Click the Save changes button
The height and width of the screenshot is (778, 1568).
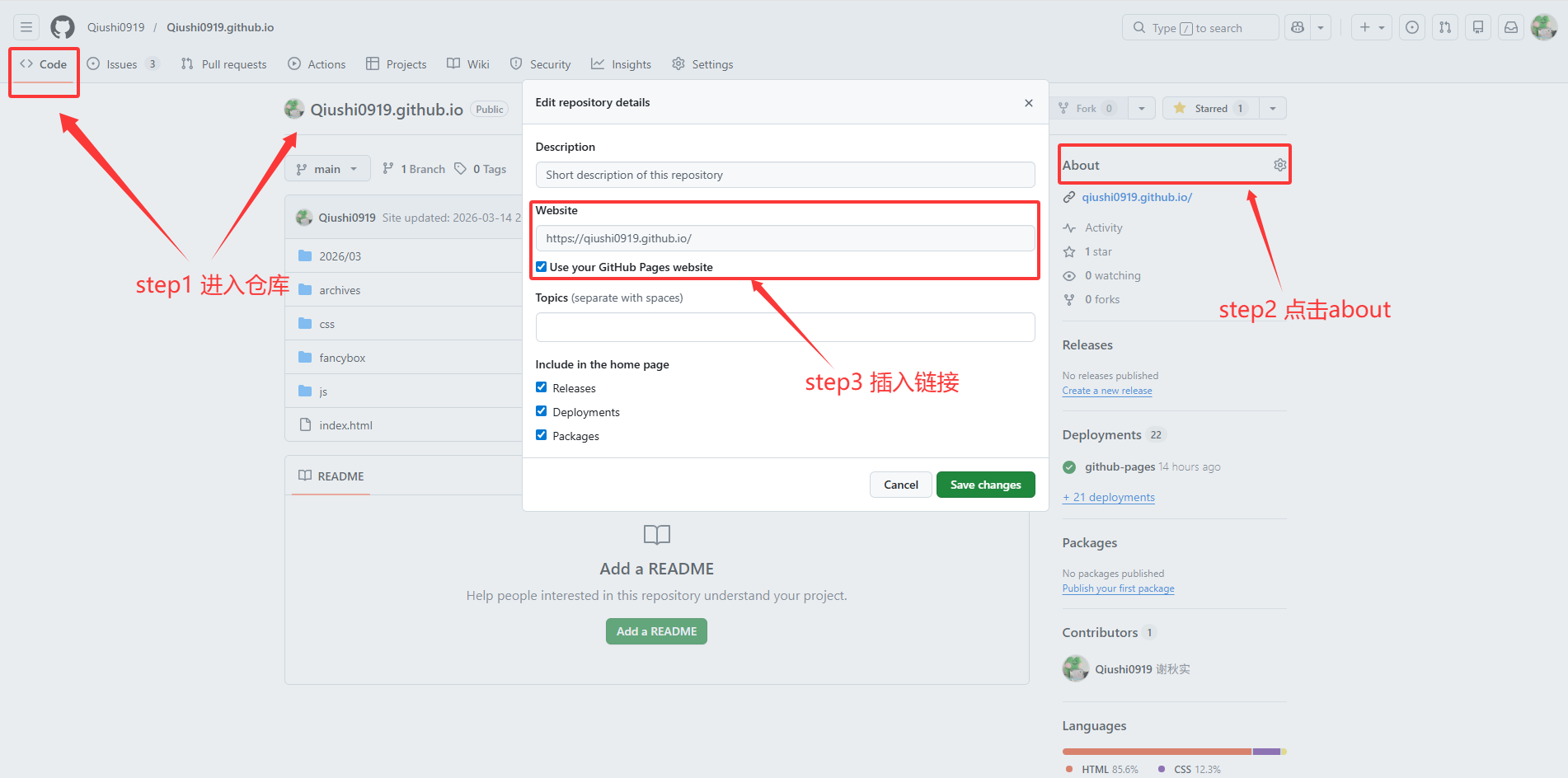[x=986, y=485]
